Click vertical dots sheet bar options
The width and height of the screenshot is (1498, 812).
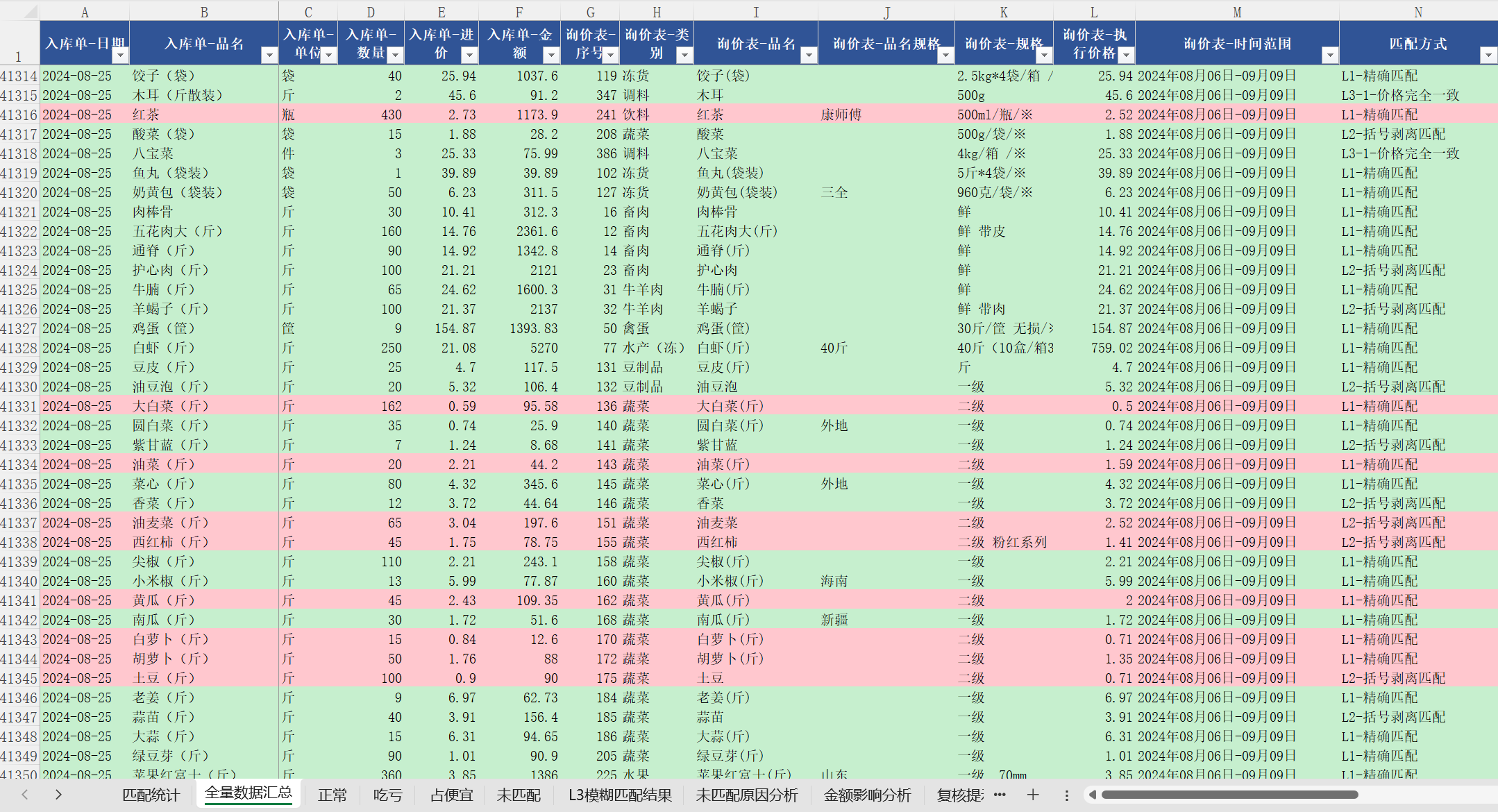(x=1067, y=795)
